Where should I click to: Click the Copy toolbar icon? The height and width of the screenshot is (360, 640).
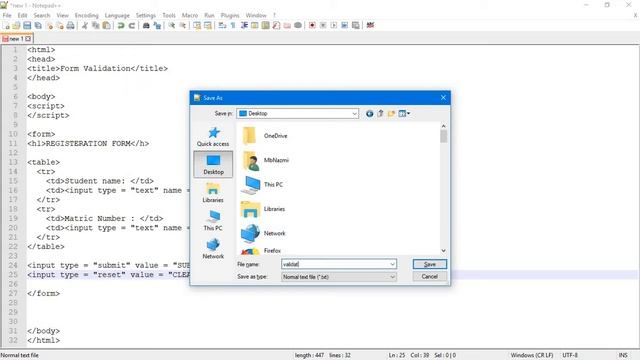tap(96, 25)
